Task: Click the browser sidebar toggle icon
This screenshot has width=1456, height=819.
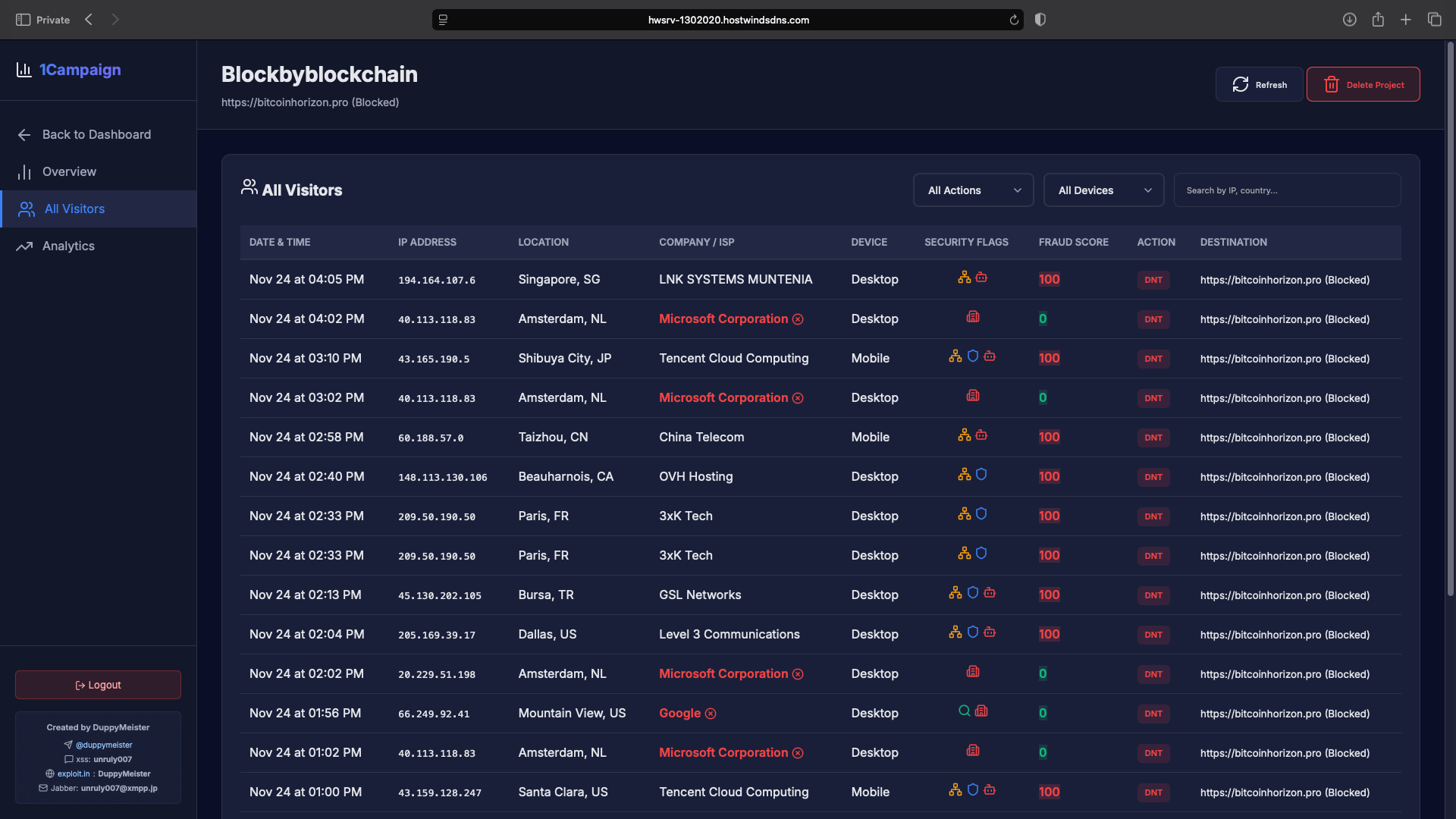Action: coord(24,20)
